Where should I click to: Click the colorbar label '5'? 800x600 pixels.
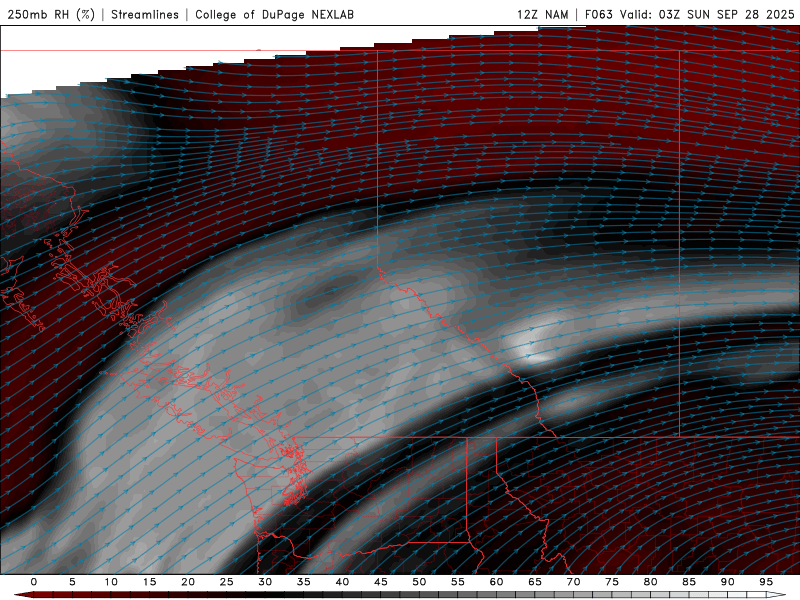point(72,582)
